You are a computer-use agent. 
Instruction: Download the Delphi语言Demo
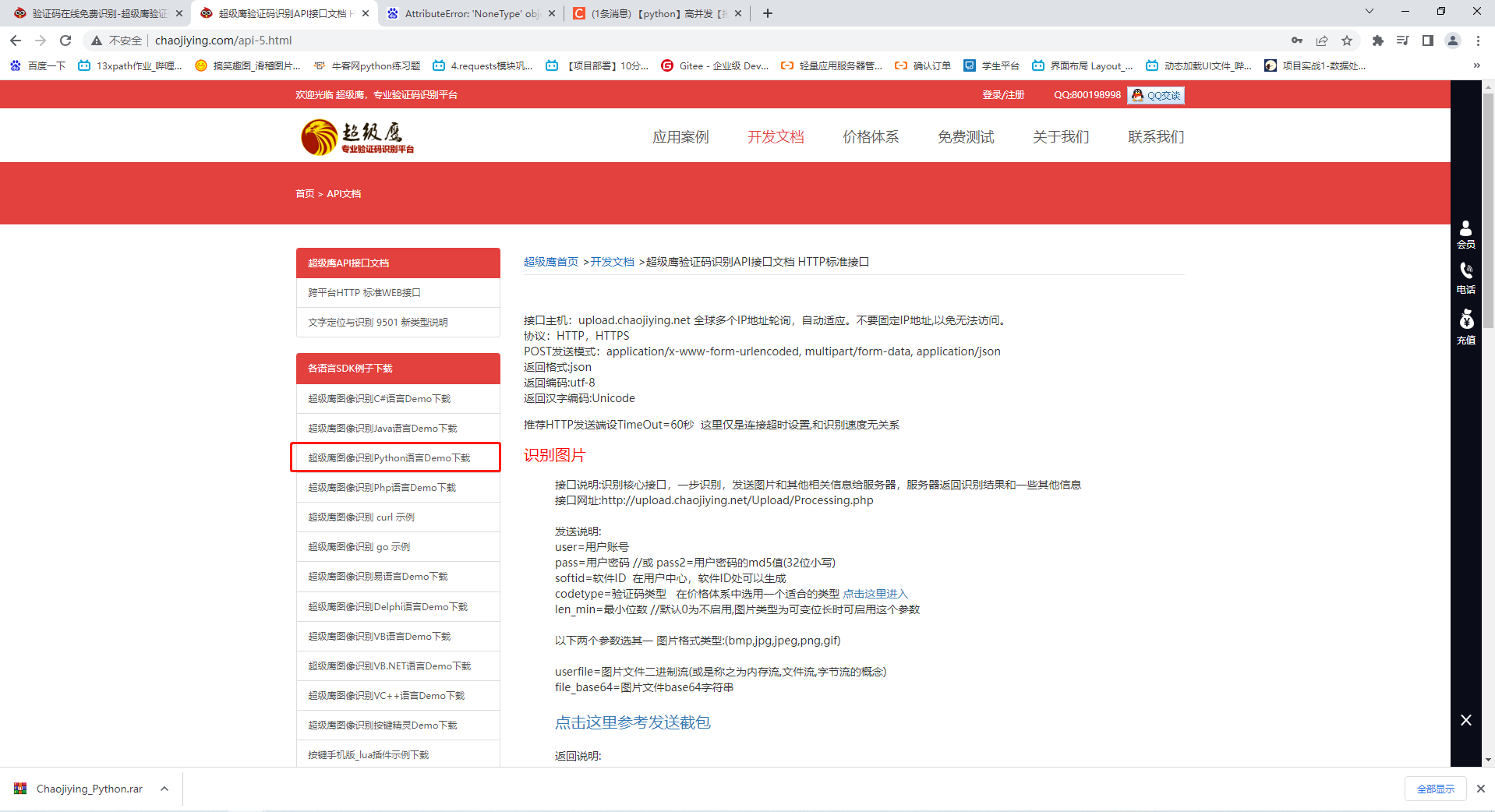click(x=398, y=607)
